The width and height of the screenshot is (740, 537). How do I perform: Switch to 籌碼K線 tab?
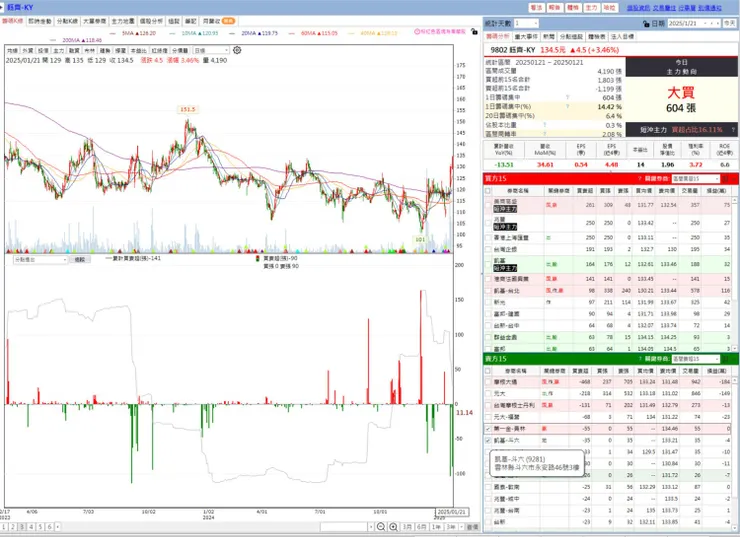(12, 21)
